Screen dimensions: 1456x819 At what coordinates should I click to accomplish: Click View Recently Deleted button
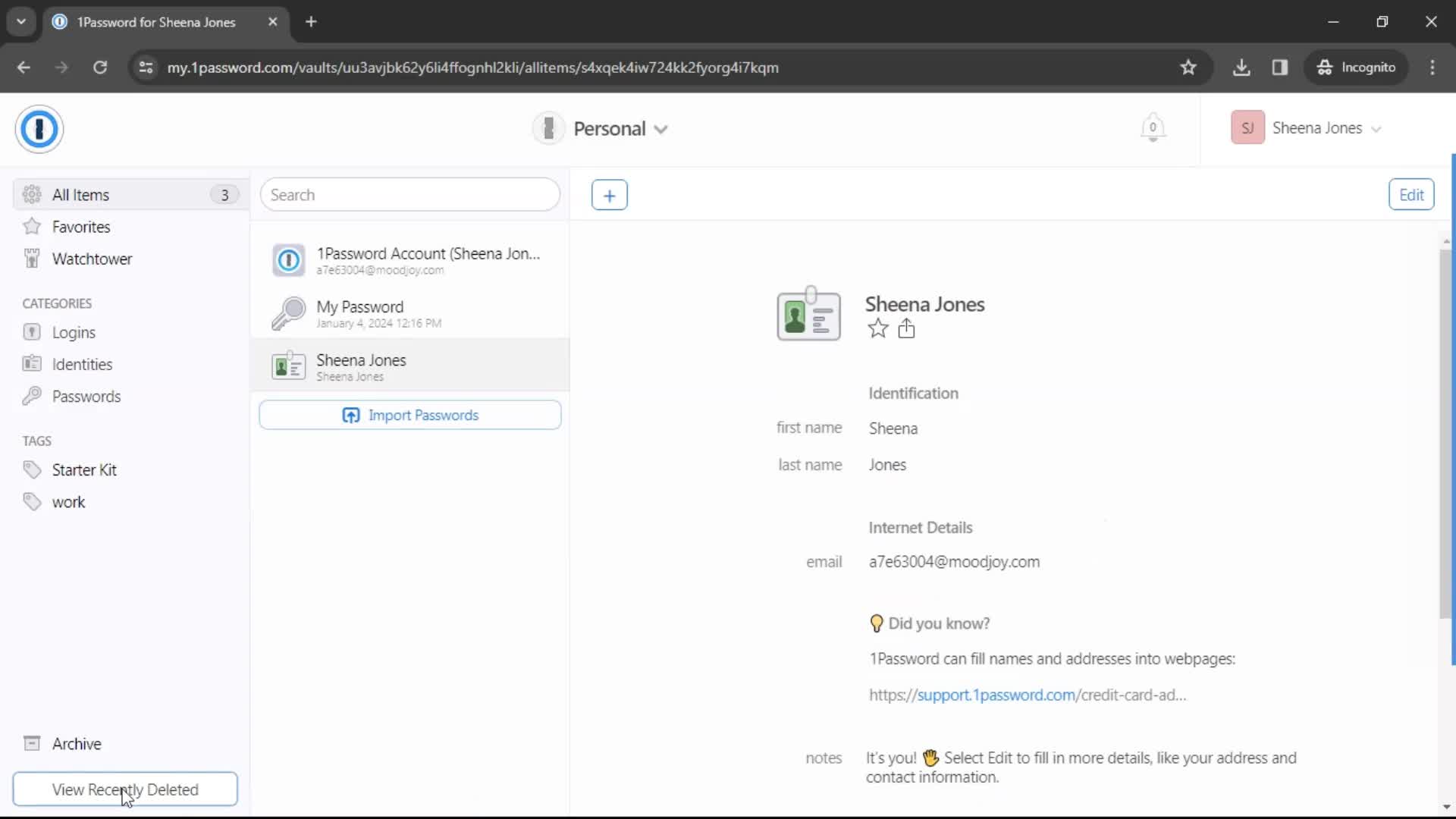coord(125,789)
